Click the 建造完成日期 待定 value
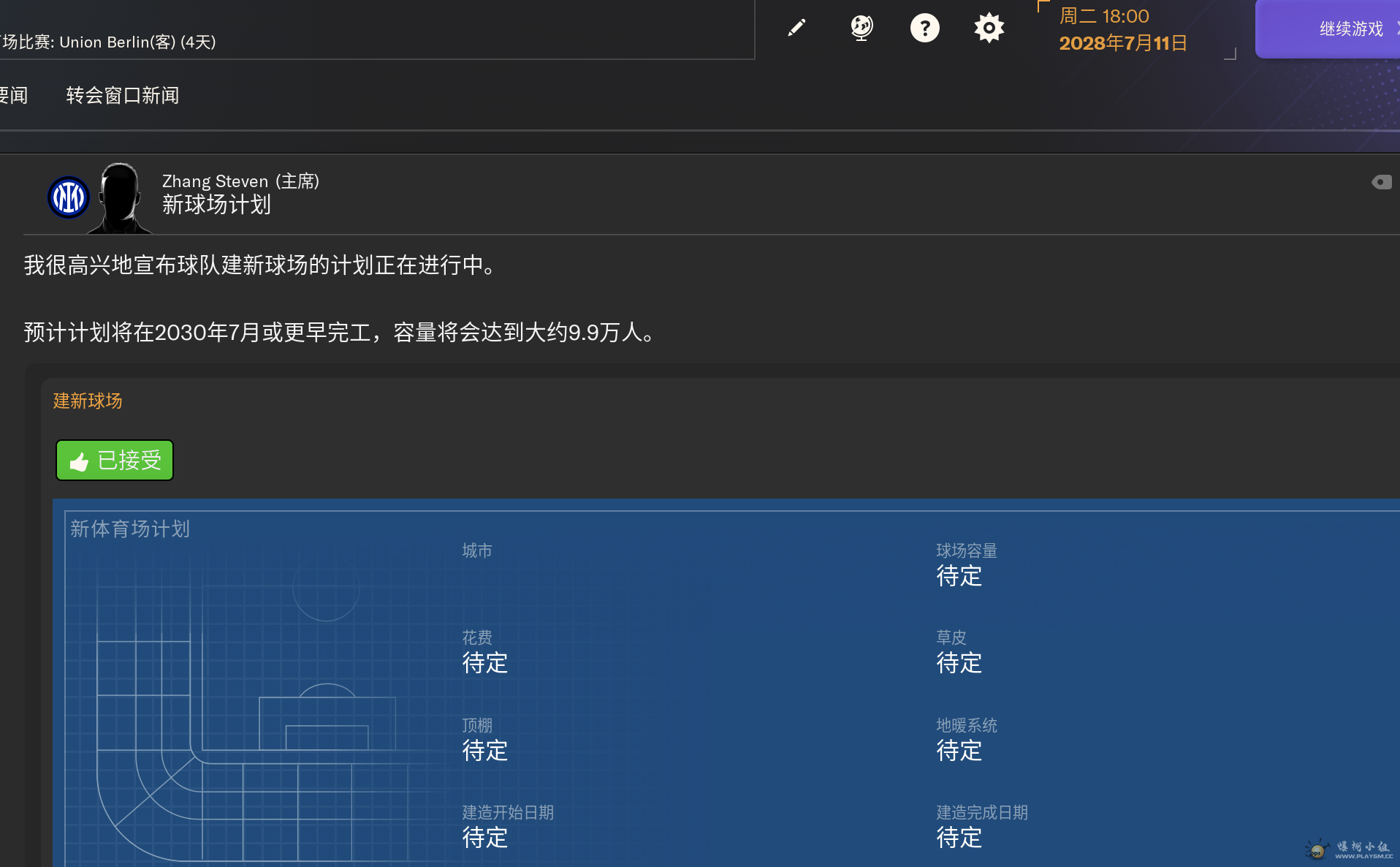 pos(959,838)
